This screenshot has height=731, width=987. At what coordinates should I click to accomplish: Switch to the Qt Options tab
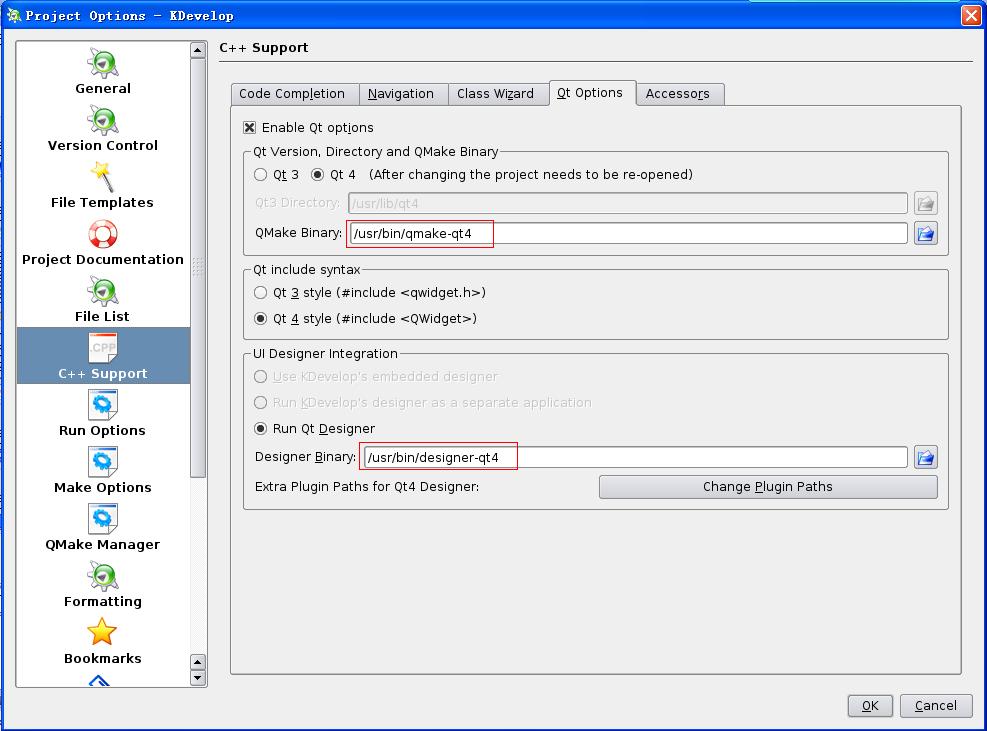point(592,93)
